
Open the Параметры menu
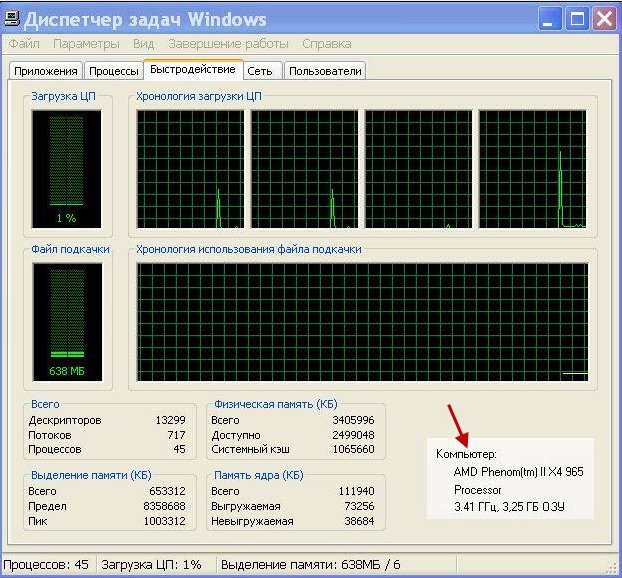click(x=86, y=44)
